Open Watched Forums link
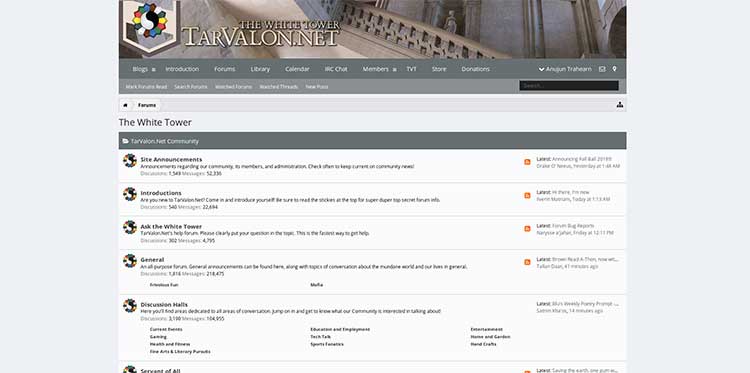 pyautogui.click(x=233, y=87)
